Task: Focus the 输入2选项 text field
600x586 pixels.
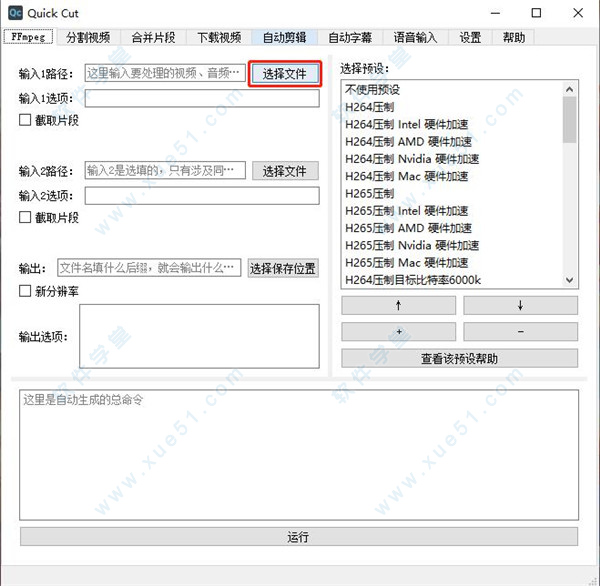Action: pyautogui.click(x=202, y=196)
